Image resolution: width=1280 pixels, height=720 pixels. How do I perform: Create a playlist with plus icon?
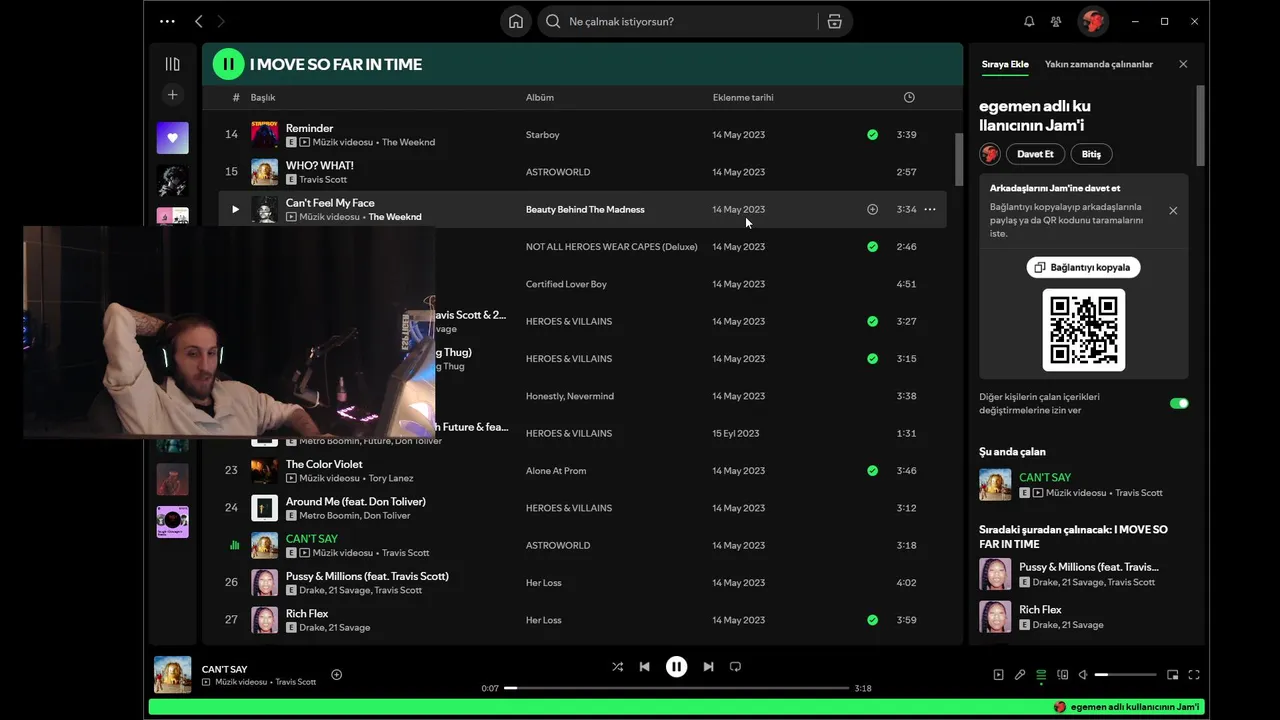pyautogui.click(x=172, y=95)
